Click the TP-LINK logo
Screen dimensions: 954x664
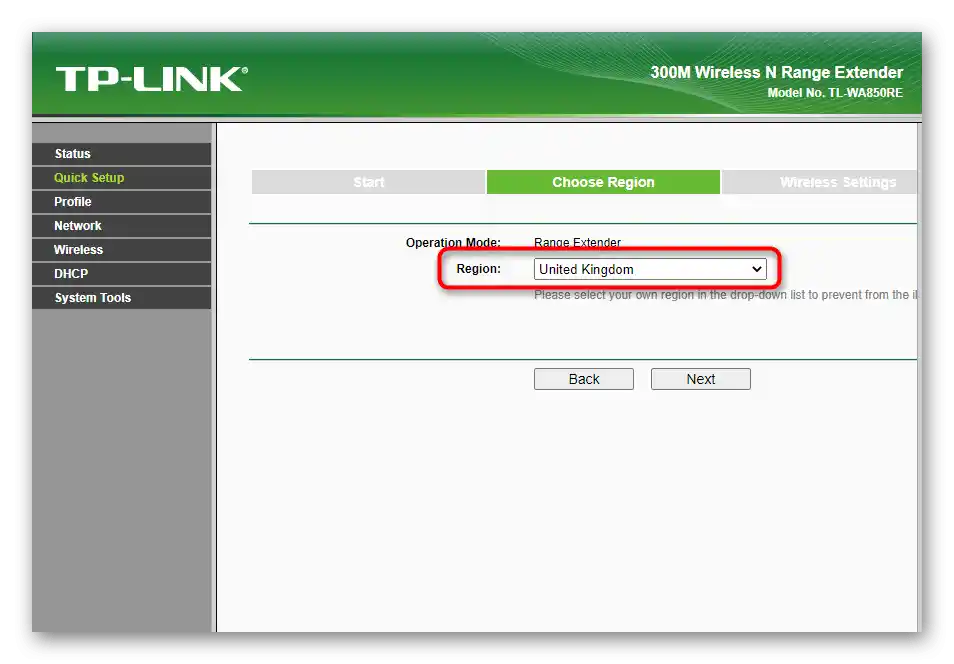(151, 80)
